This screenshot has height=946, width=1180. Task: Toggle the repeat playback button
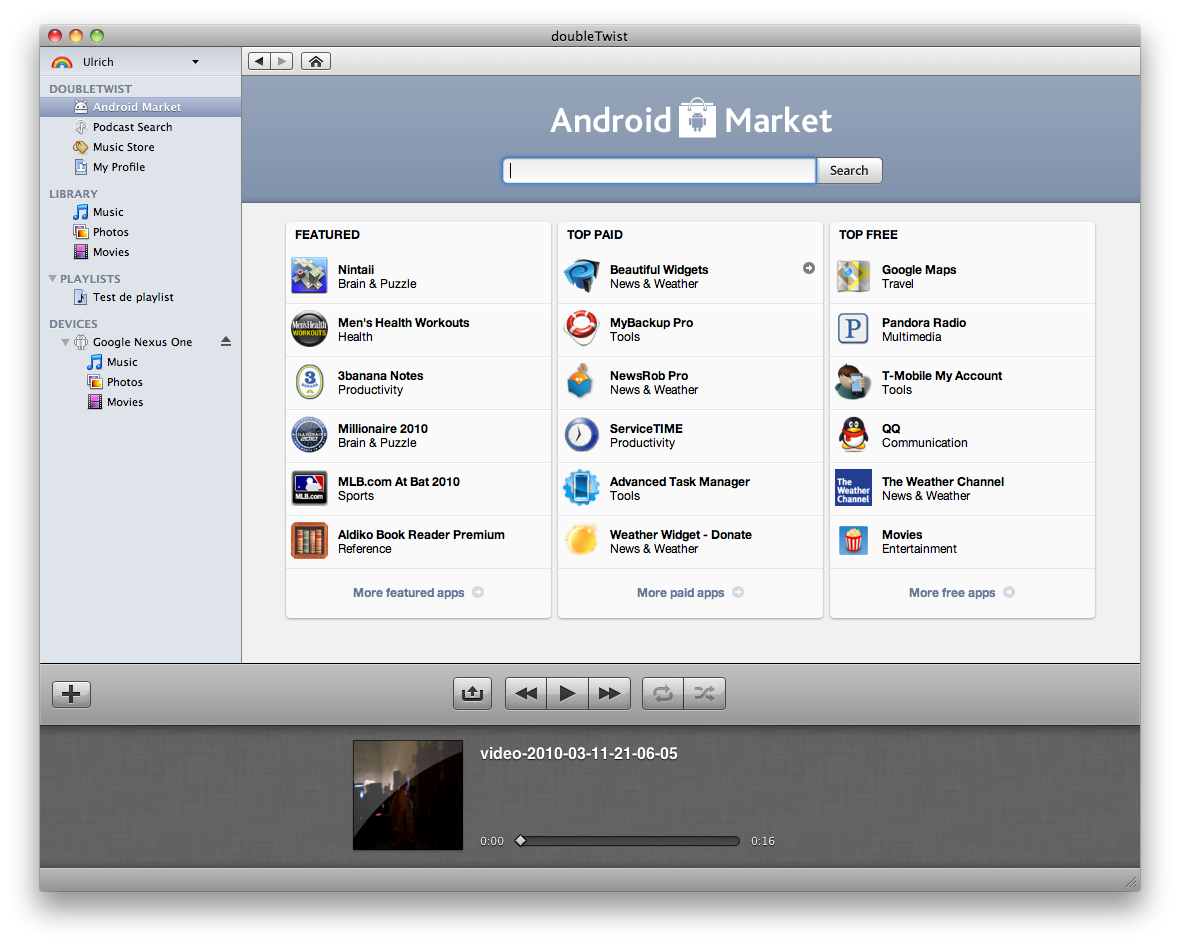[x=662, y=693]
